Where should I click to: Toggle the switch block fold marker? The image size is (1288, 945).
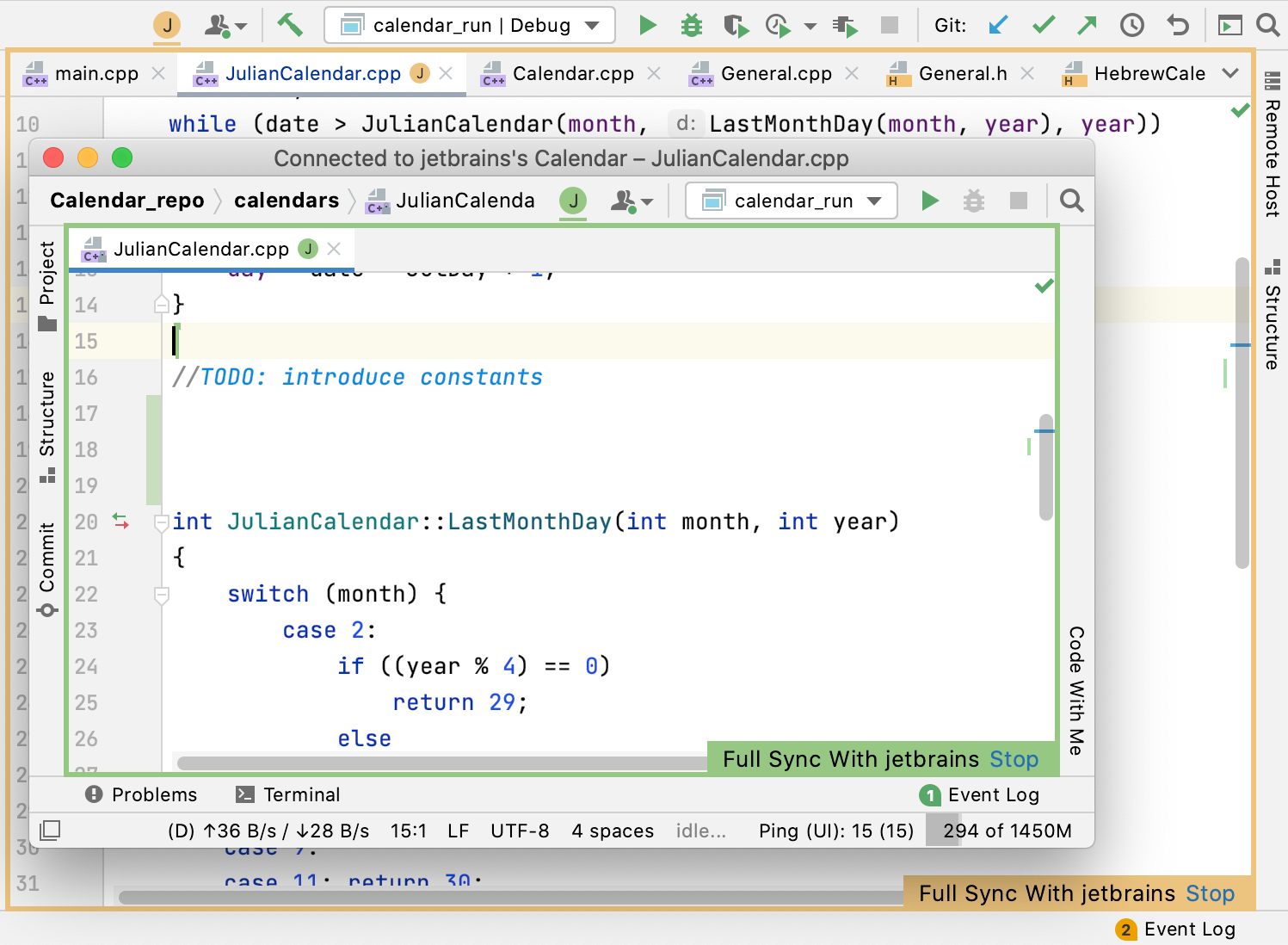coord(161,595)
